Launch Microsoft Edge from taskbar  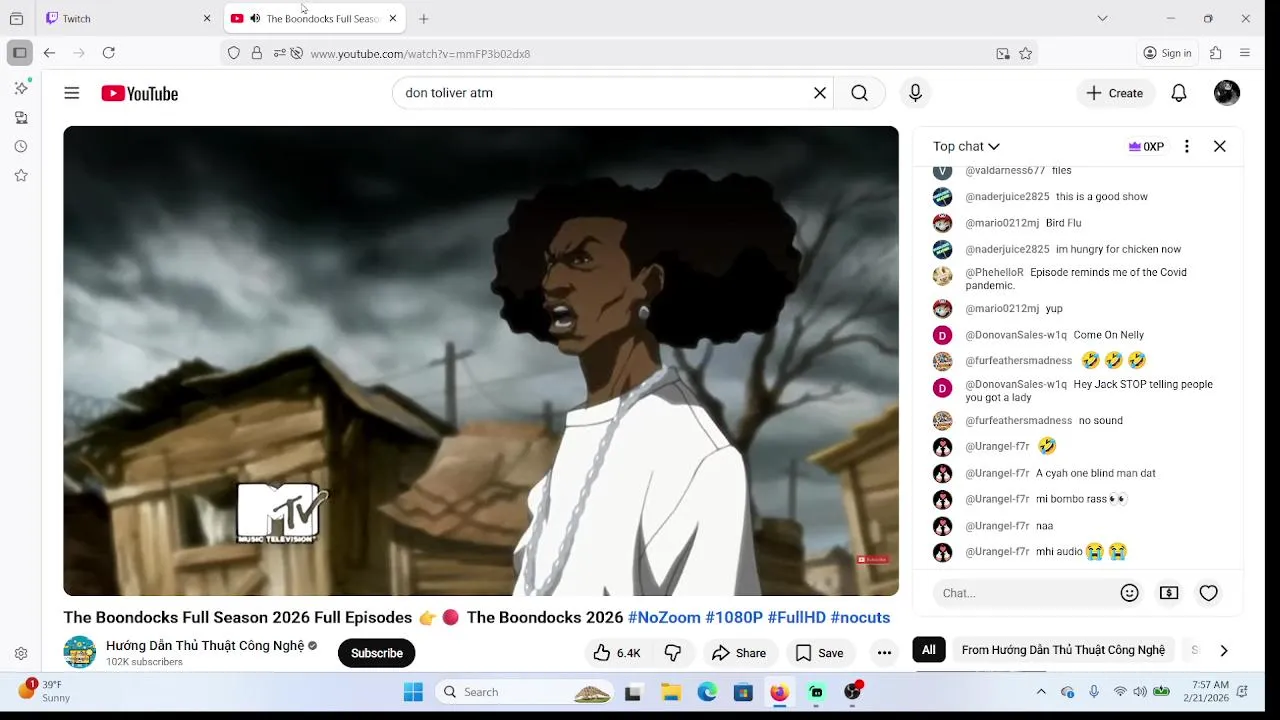[x=707, y=692]
